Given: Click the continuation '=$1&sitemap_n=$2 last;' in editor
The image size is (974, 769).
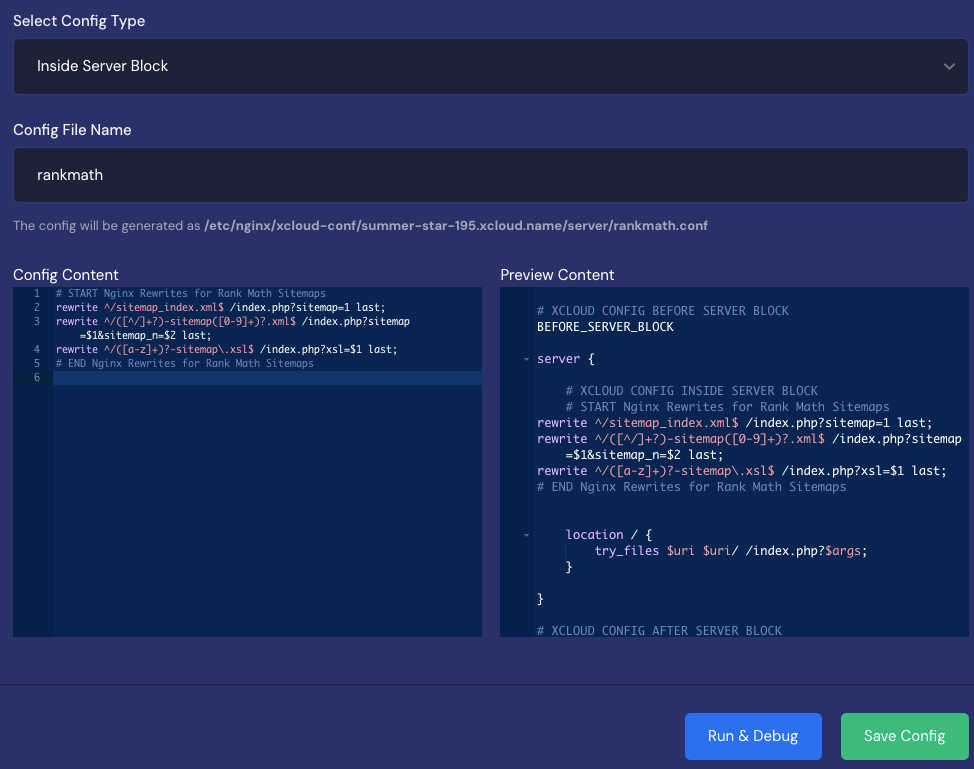Looking at the screenshot, I should (x=145, y=335).
